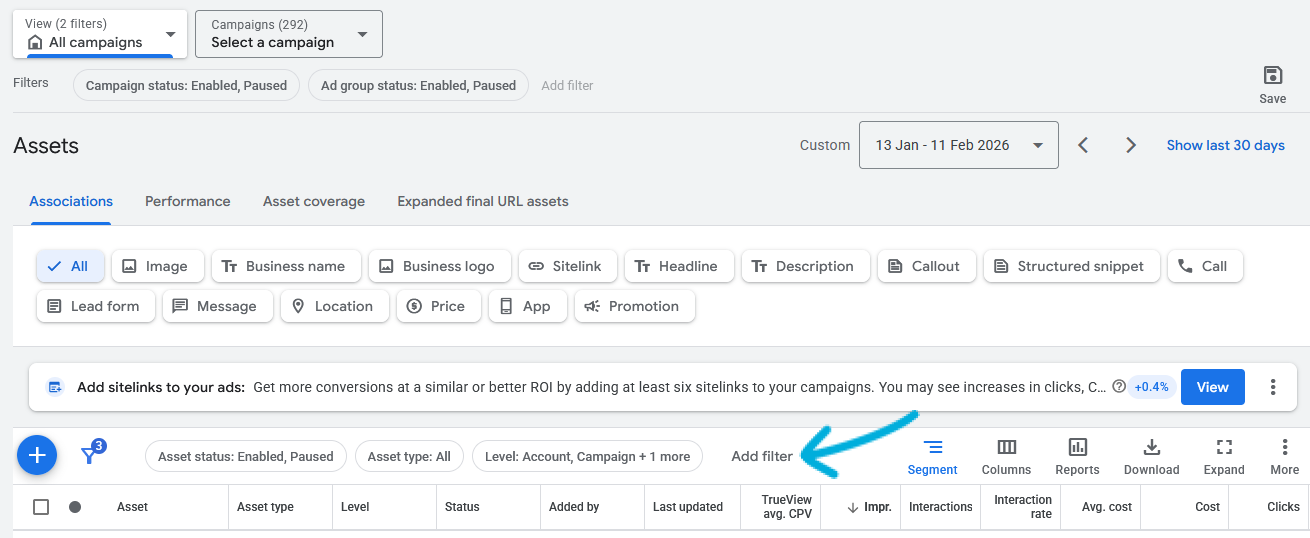Open the custom date range dropdown
Image resolution: width=1310 pixels, height=538 pixels.
pos(958,145)
